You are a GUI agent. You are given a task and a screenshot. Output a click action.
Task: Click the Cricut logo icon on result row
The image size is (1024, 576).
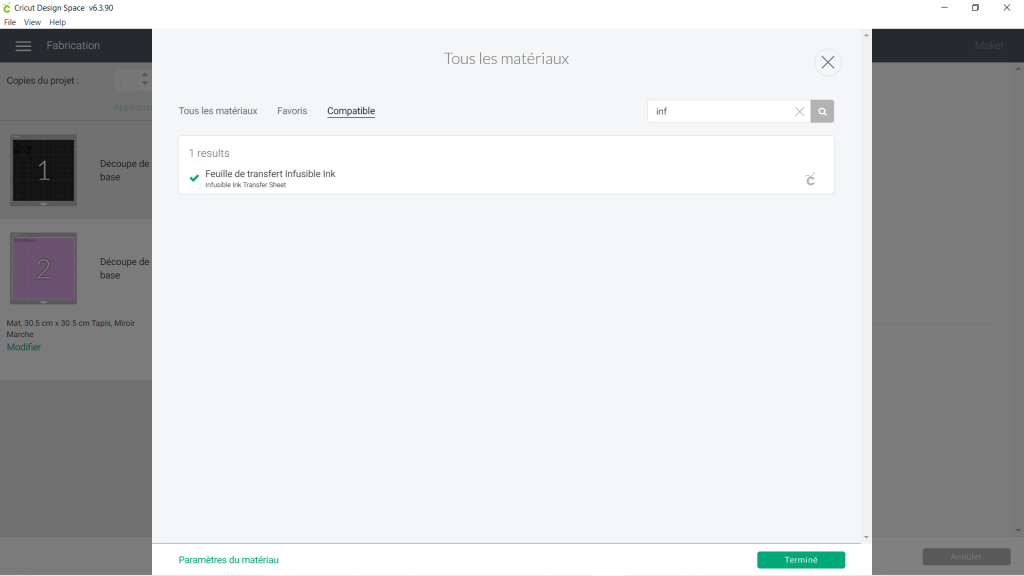[810, 179]
